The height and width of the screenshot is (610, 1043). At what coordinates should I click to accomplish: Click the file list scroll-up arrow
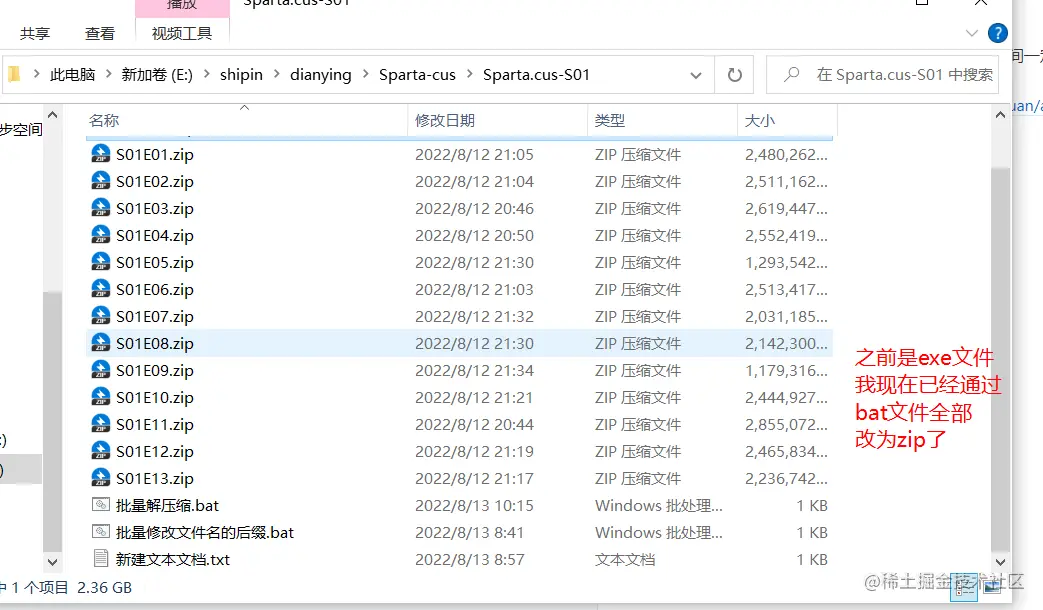pyautogui.click(x=1000, y=115)
